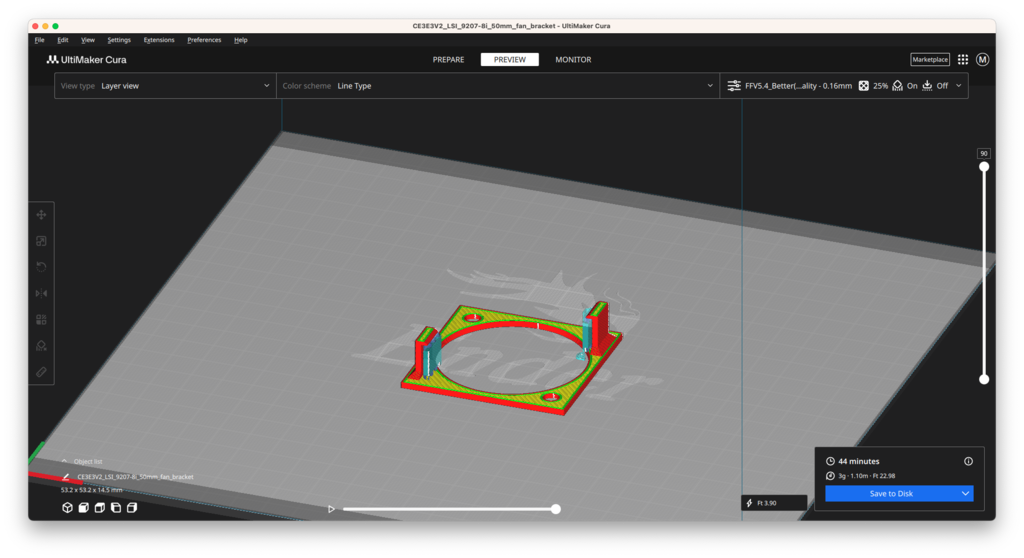This screenshot has width=1024, height=558.
Task: Click the print settings sliders icon
Action: click(734, 86)
